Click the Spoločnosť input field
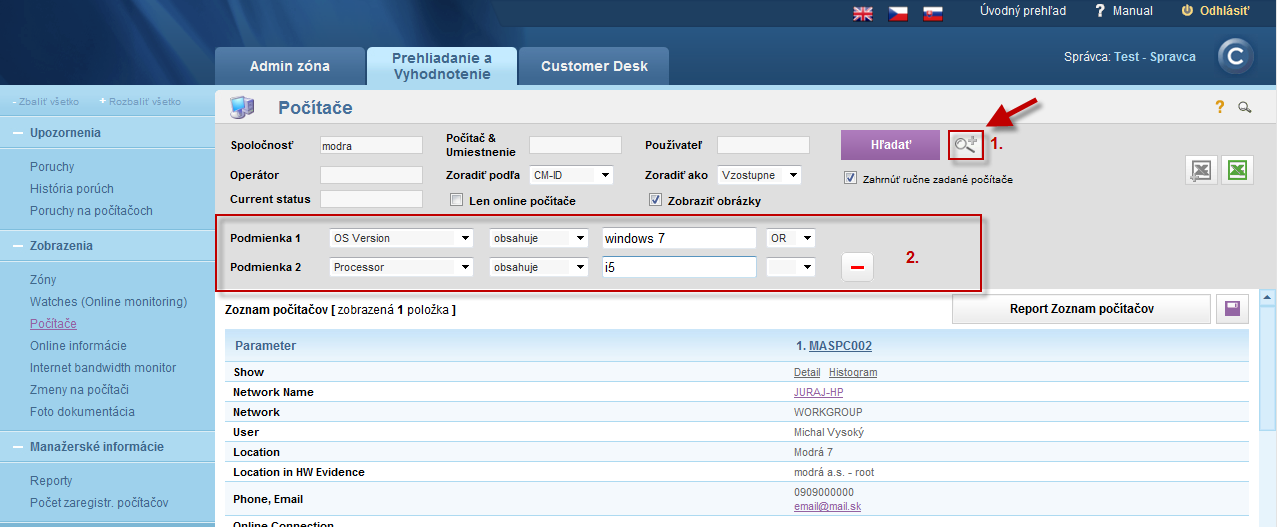Image resolution: width=1278 pixels, height=527 pixels. [371, 145]
